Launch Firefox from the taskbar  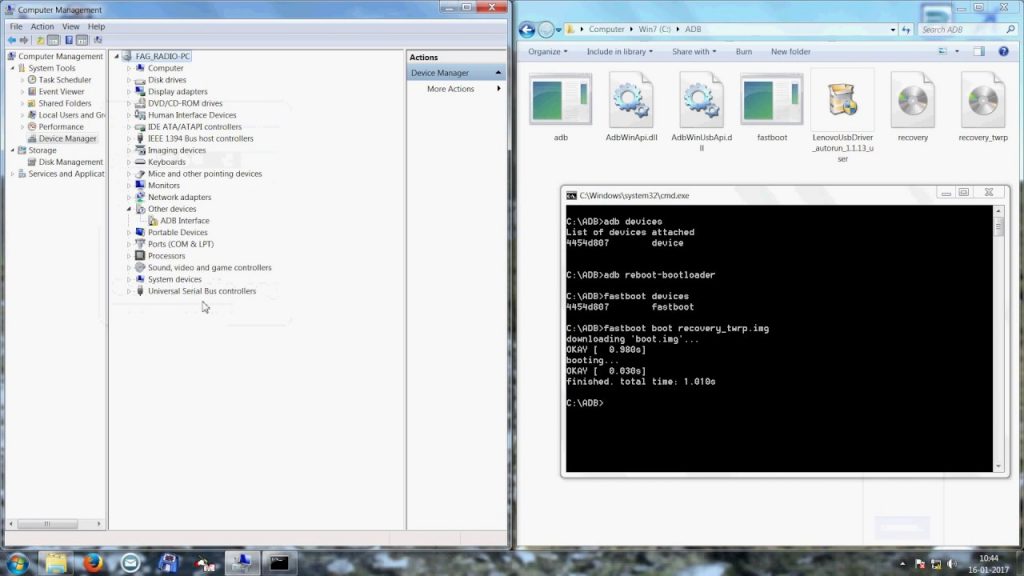(93, 563)
